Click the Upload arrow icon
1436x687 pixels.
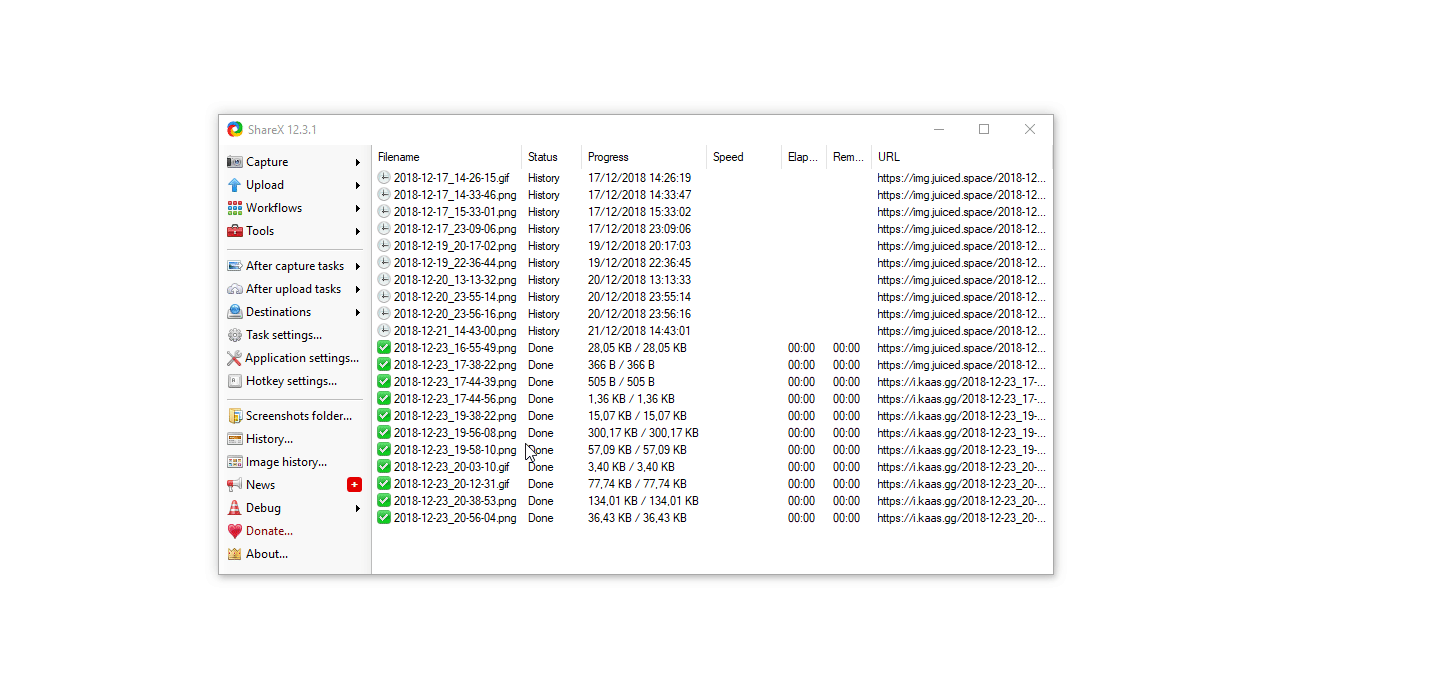point(234,185)
